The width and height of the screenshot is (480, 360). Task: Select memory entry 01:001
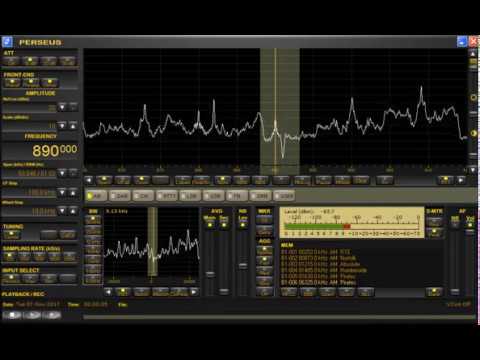tap(316, 252)
